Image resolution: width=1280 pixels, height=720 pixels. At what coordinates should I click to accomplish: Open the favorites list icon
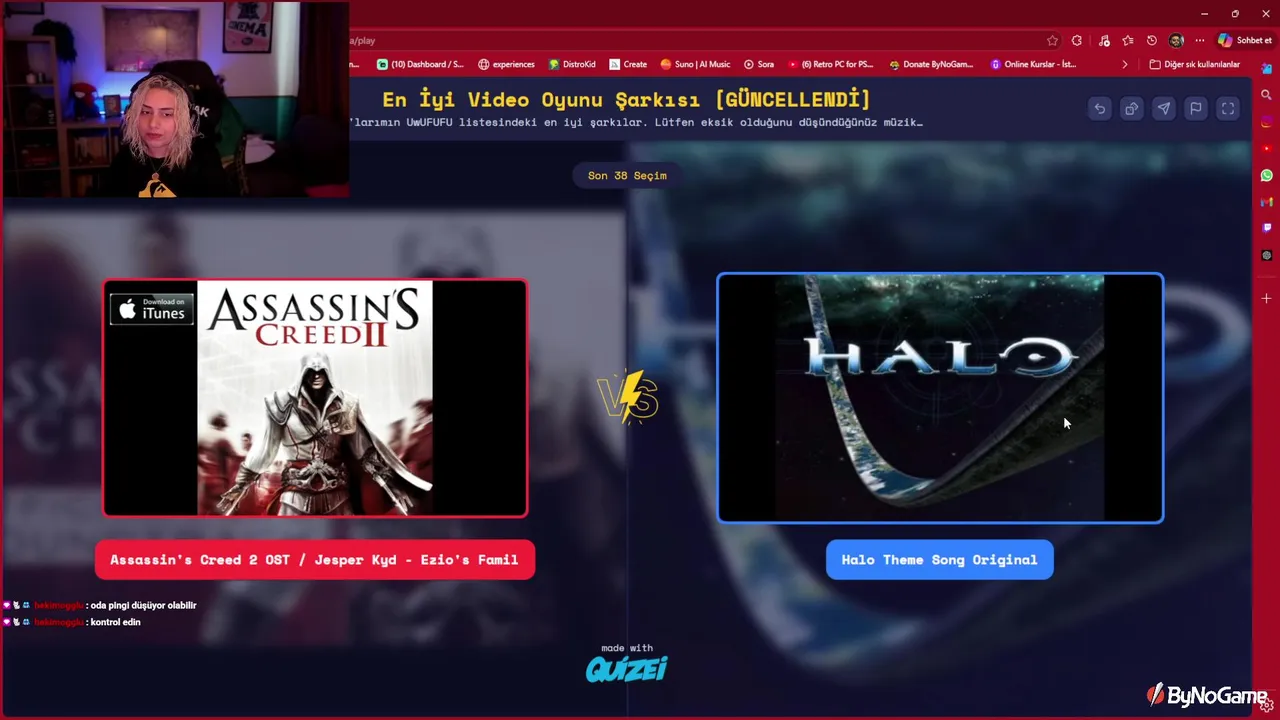(1128, 41)
